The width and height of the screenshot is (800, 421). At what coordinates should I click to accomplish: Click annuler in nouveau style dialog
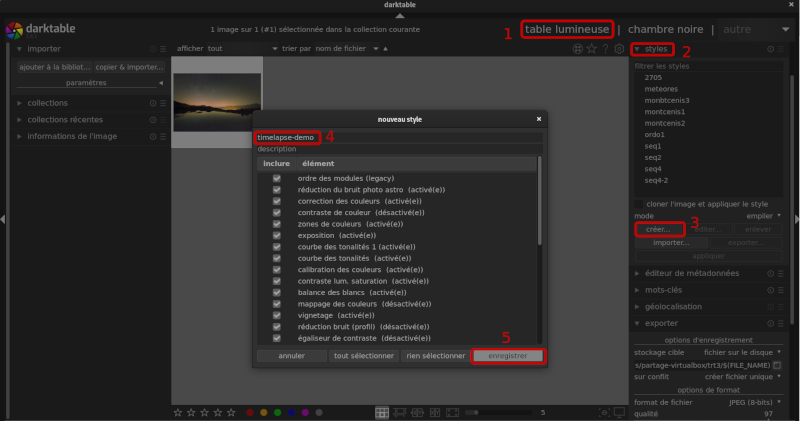pyautogui.click(x=291, y=356)
